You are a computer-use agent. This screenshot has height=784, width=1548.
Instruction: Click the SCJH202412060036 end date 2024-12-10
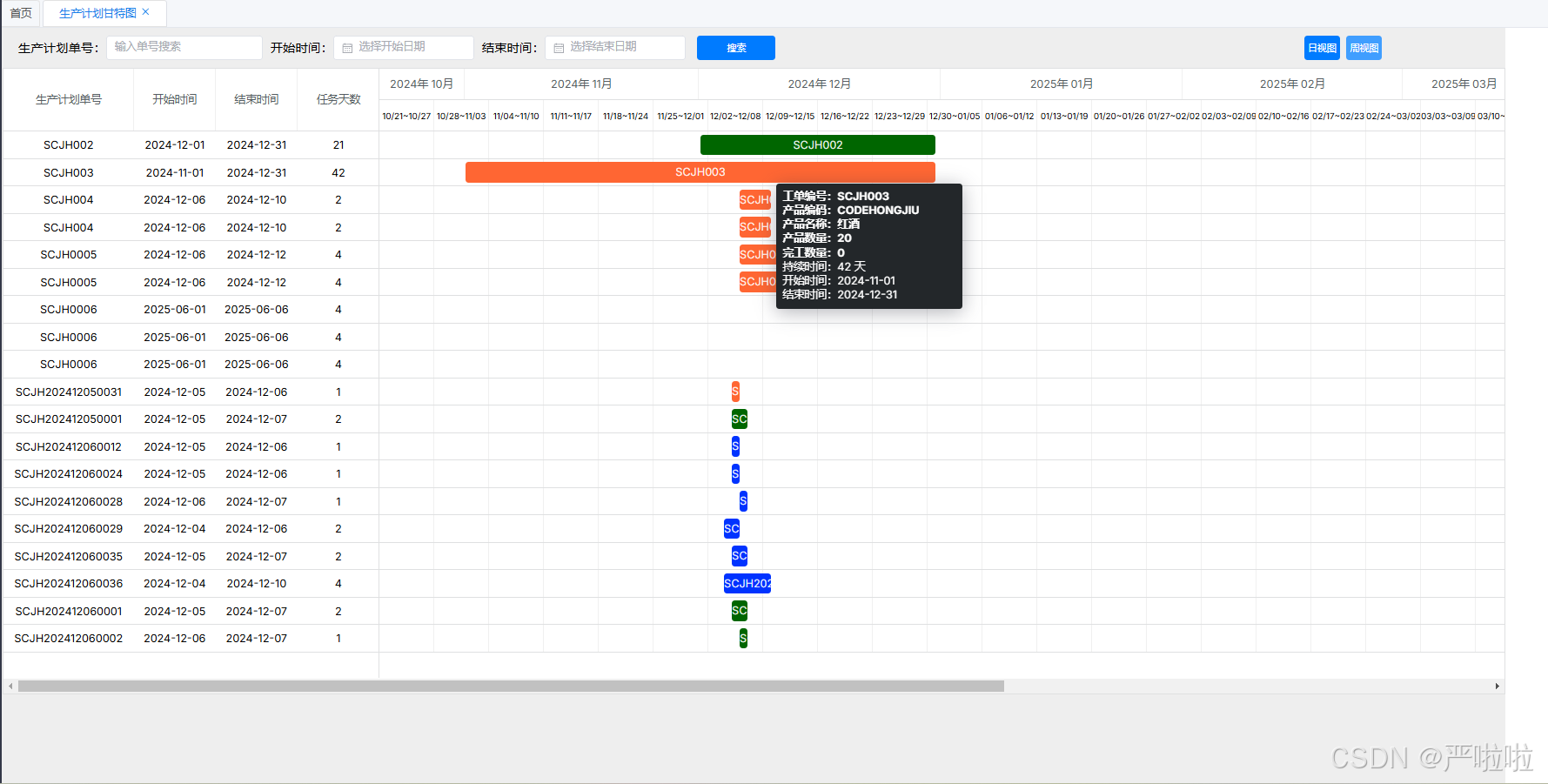257,583
